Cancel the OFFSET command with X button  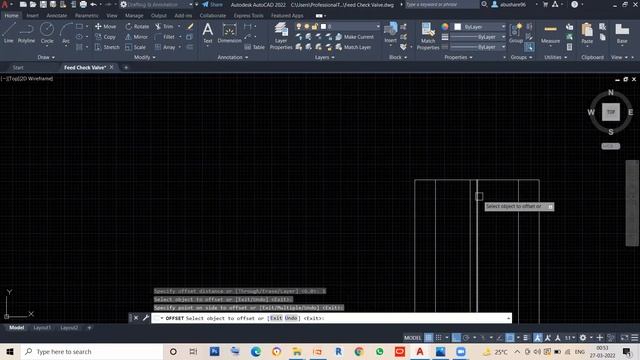coord(136,318)
